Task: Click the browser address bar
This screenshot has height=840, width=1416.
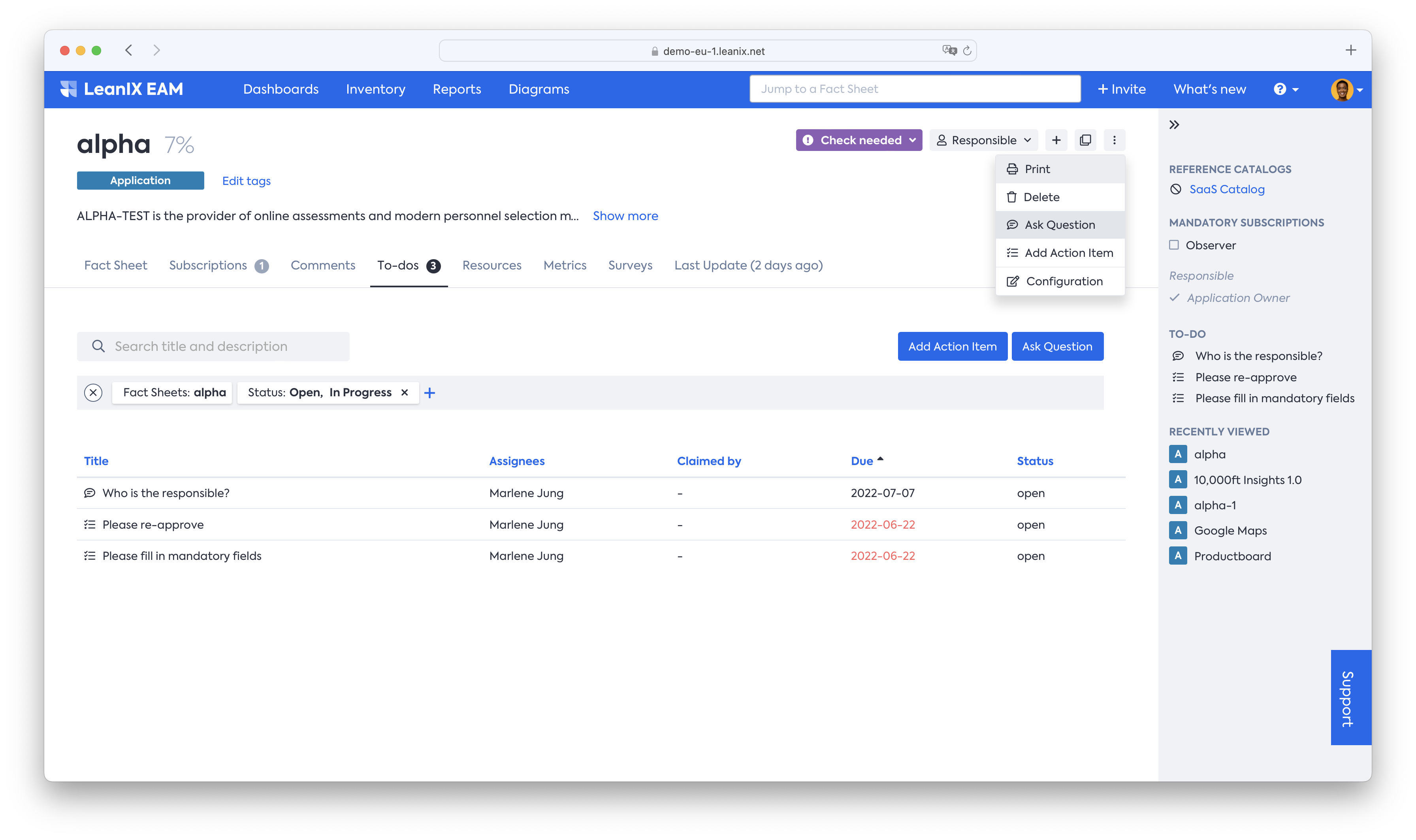Action: click(708, 51)
